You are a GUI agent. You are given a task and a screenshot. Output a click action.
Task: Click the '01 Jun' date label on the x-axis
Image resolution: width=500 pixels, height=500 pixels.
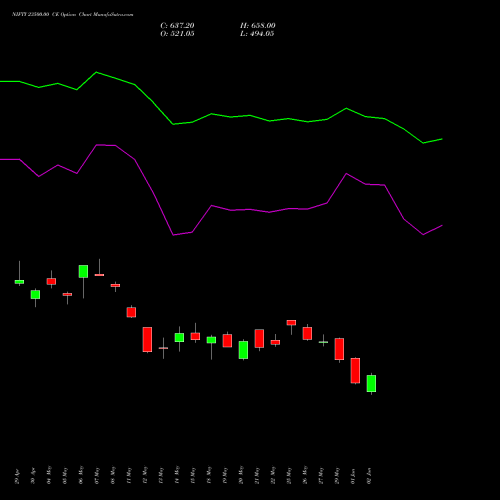pyautogui.click(x=353, y=476)
